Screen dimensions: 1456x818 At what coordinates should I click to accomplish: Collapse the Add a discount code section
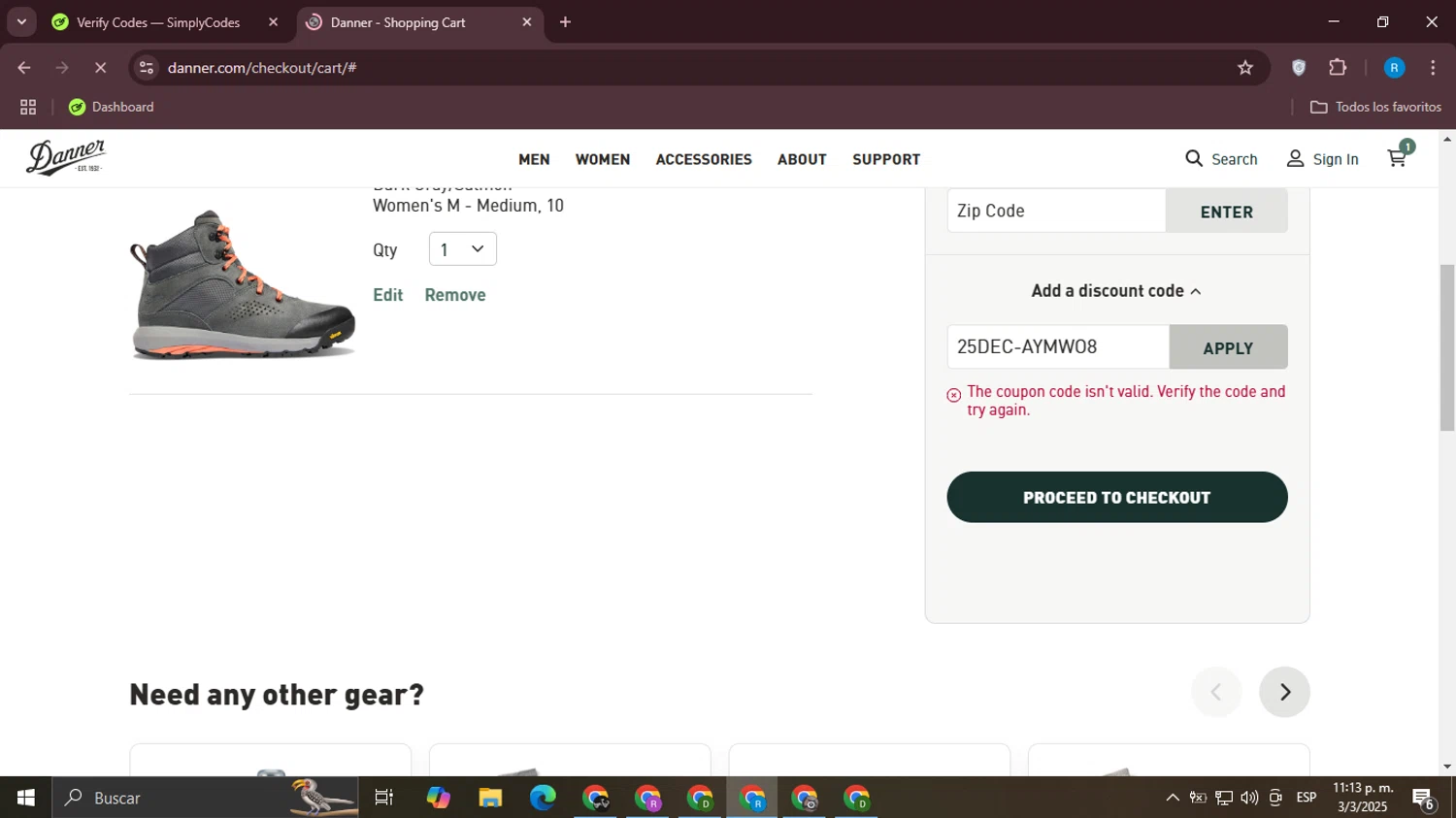pyautogui.click(x=1116, y=291)
